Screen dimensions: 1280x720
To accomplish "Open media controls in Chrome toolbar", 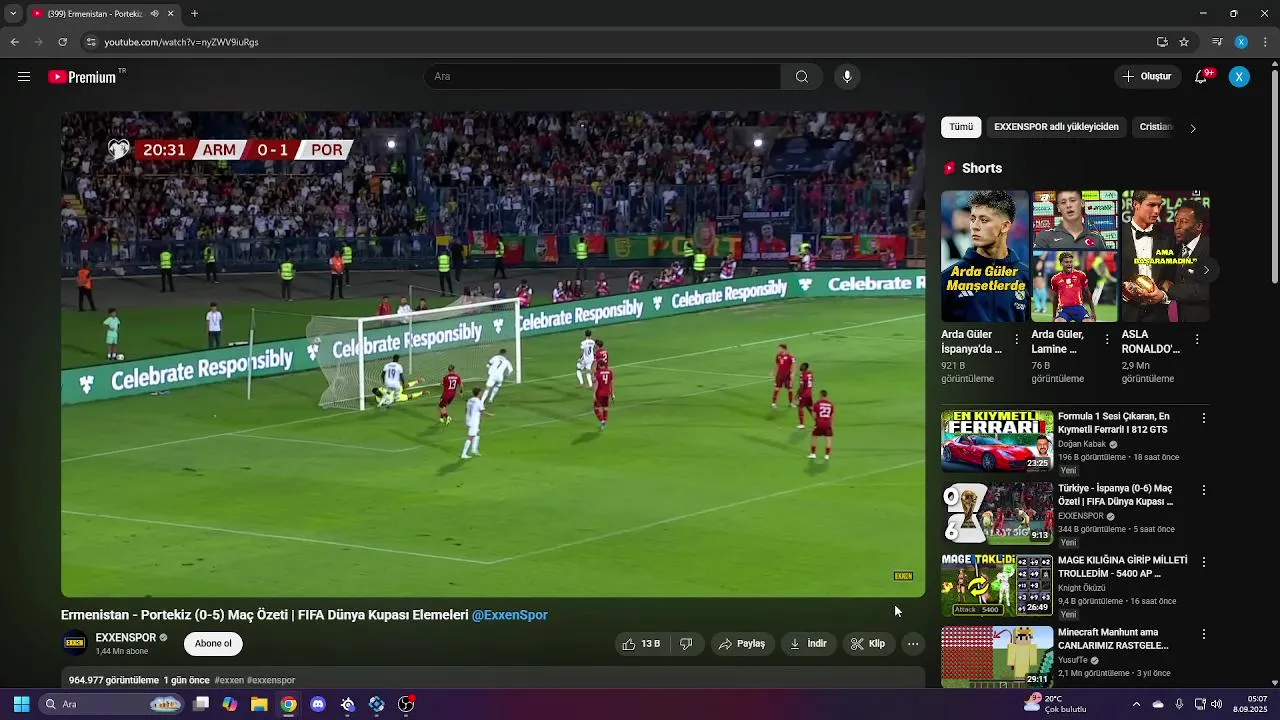I will click(1217, 42).
